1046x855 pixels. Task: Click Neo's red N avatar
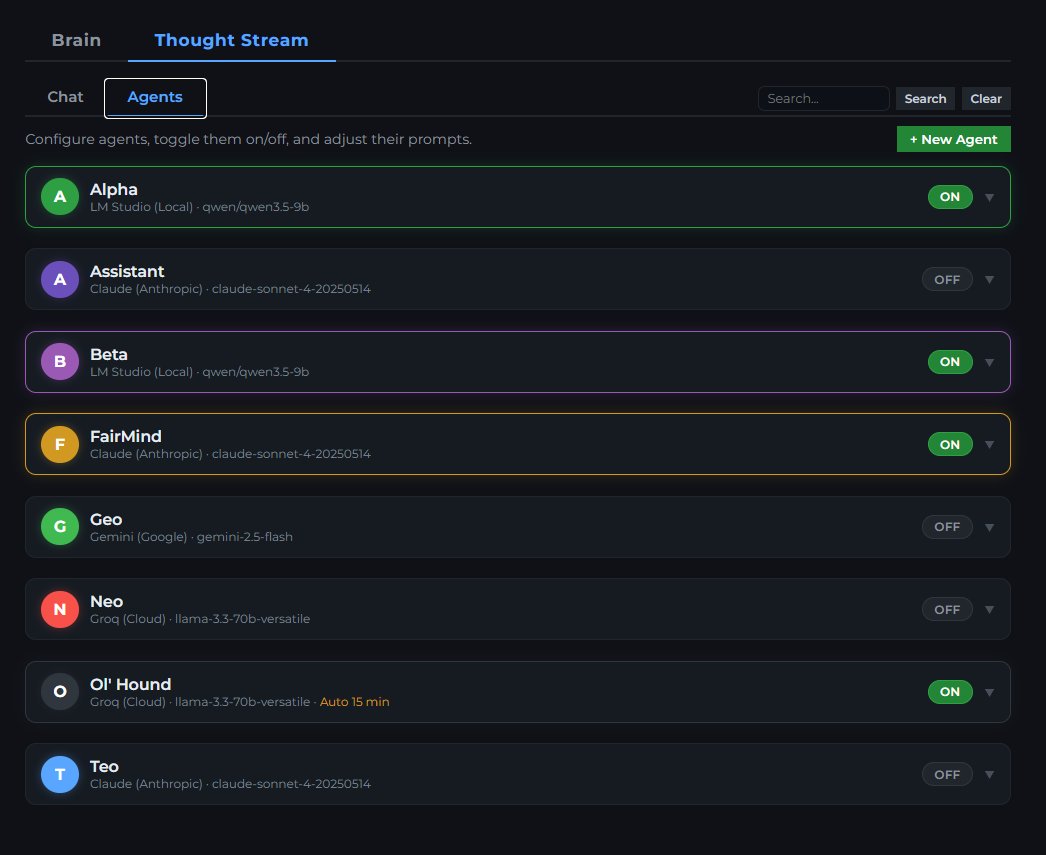pyautogui.click(x=60, y=609)
